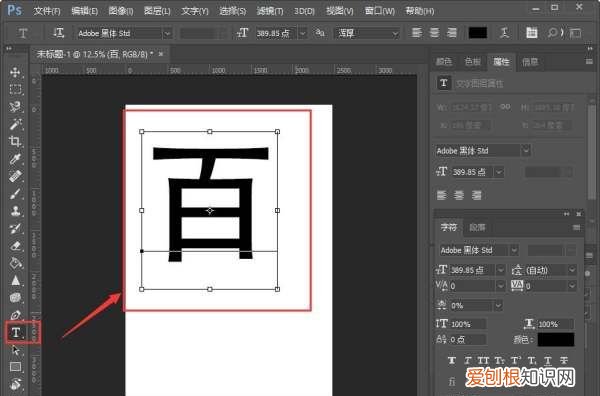Select the Crop tool
The width and height of the screenshot is (600, 396).
click(x=15, y=141)
